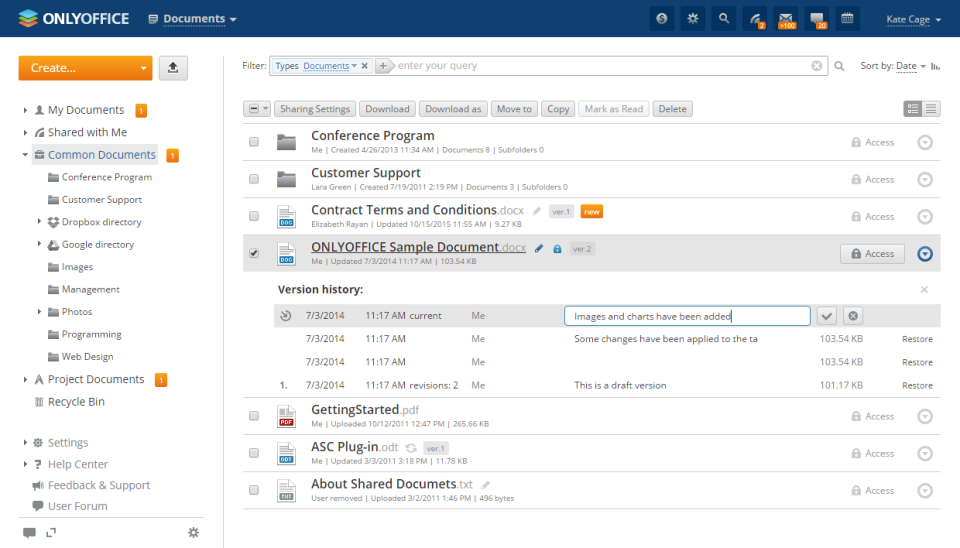Click the Sharing Settings button
This screenshot has height=548, width=960.
click(315, 109)
